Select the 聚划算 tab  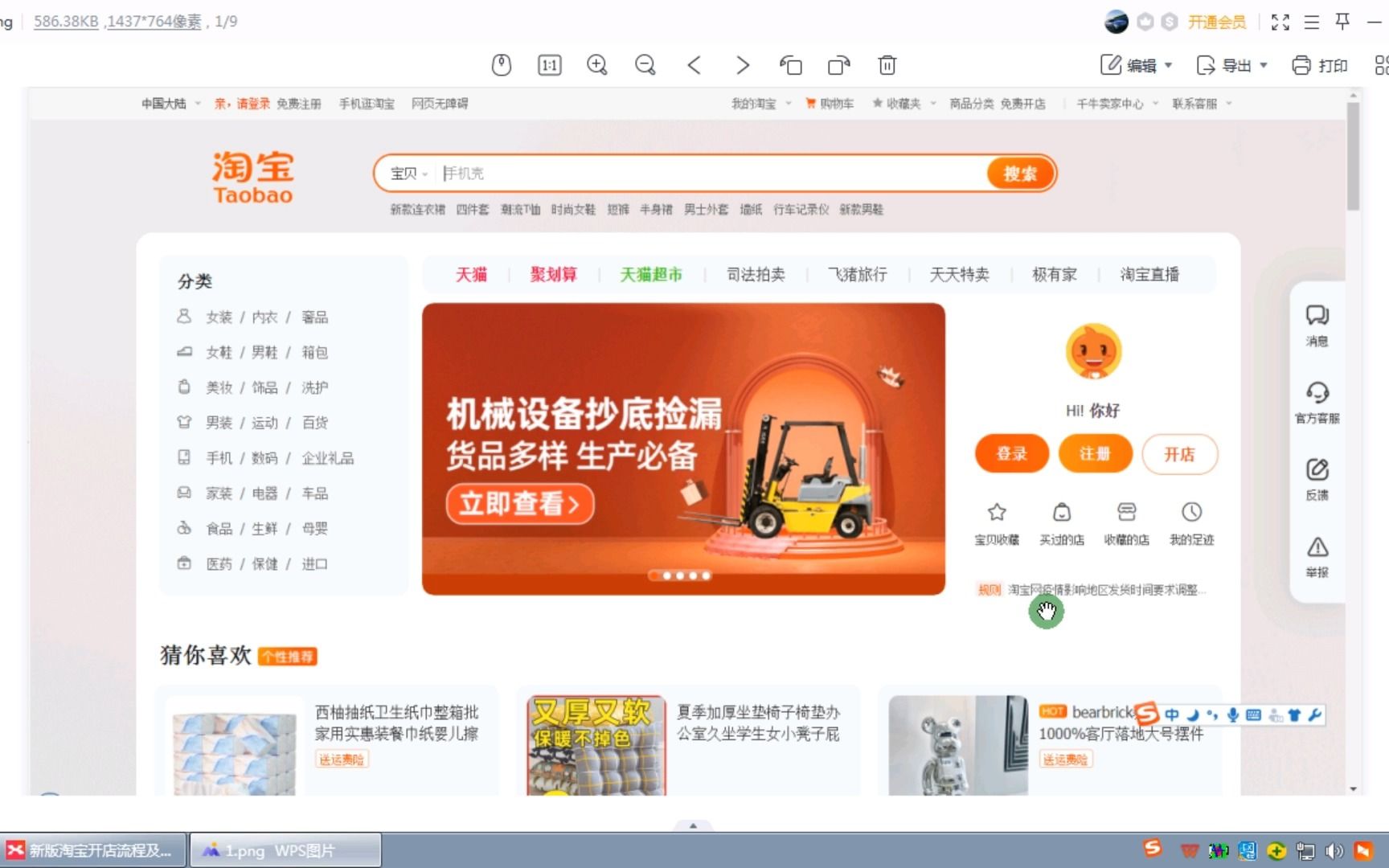[553, 275]
